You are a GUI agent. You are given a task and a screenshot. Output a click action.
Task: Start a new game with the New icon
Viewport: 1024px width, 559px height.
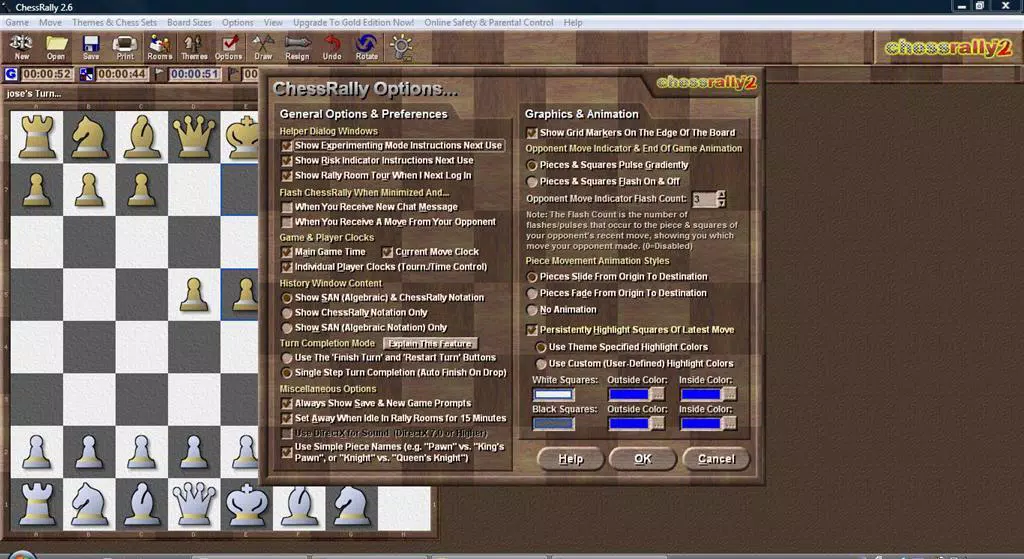(21, 47)
